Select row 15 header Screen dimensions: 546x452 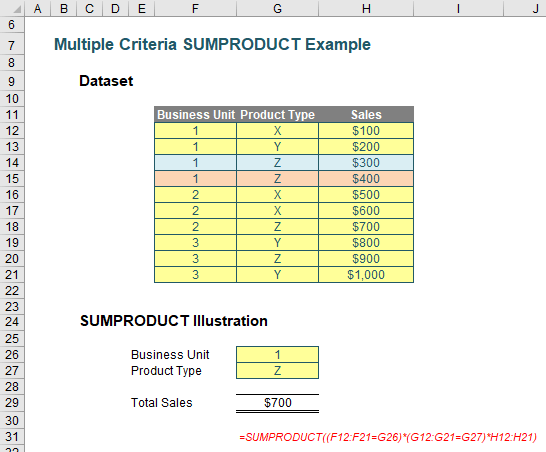coord(12,179)
